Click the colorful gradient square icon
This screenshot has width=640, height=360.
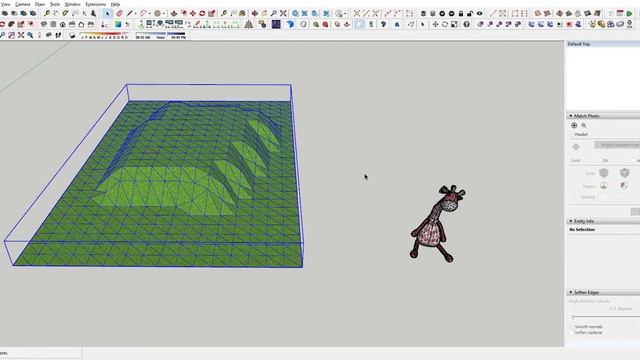coord(118,24)
